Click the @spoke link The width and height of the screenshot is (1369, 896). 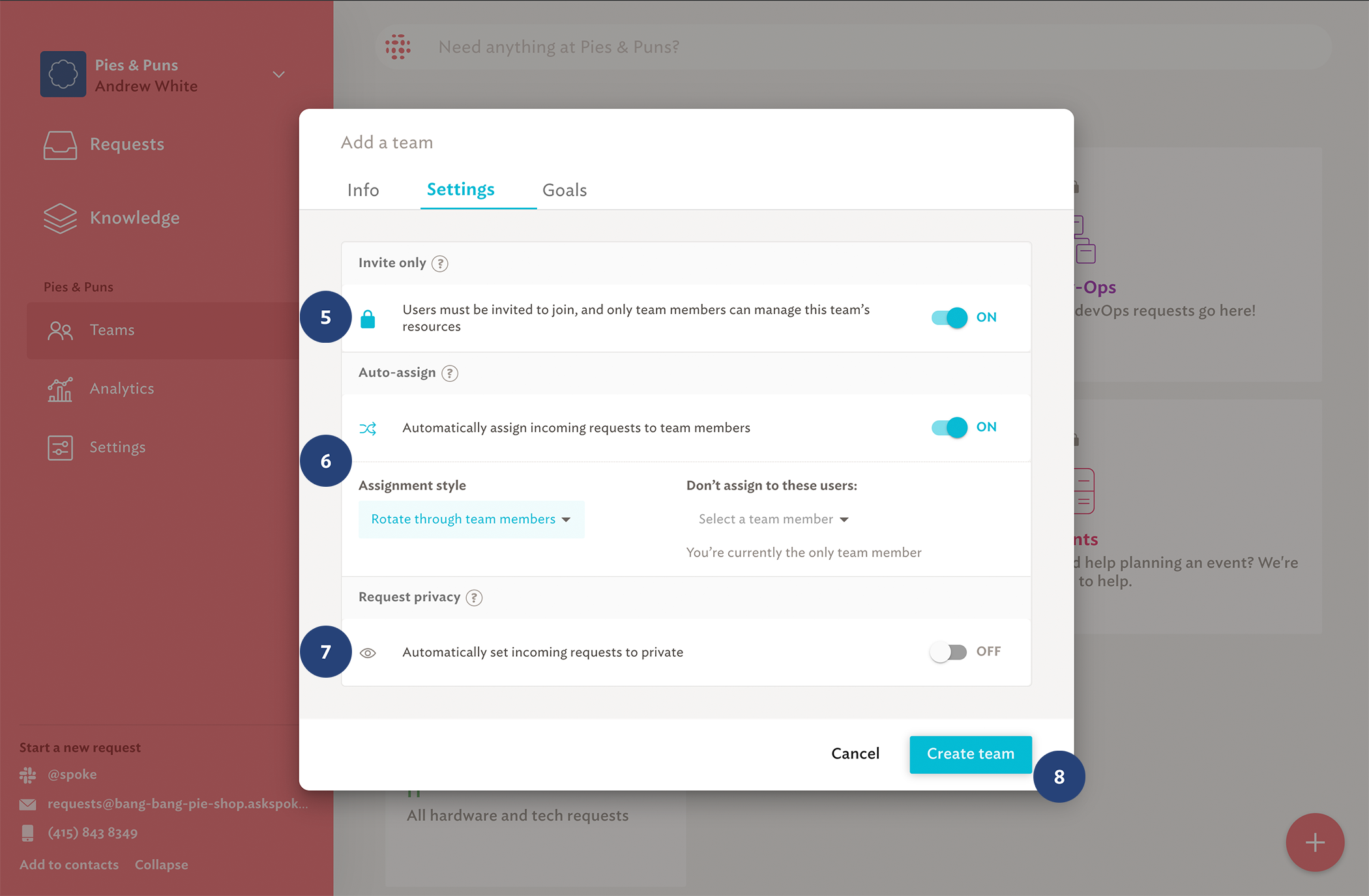coord(72,774)
